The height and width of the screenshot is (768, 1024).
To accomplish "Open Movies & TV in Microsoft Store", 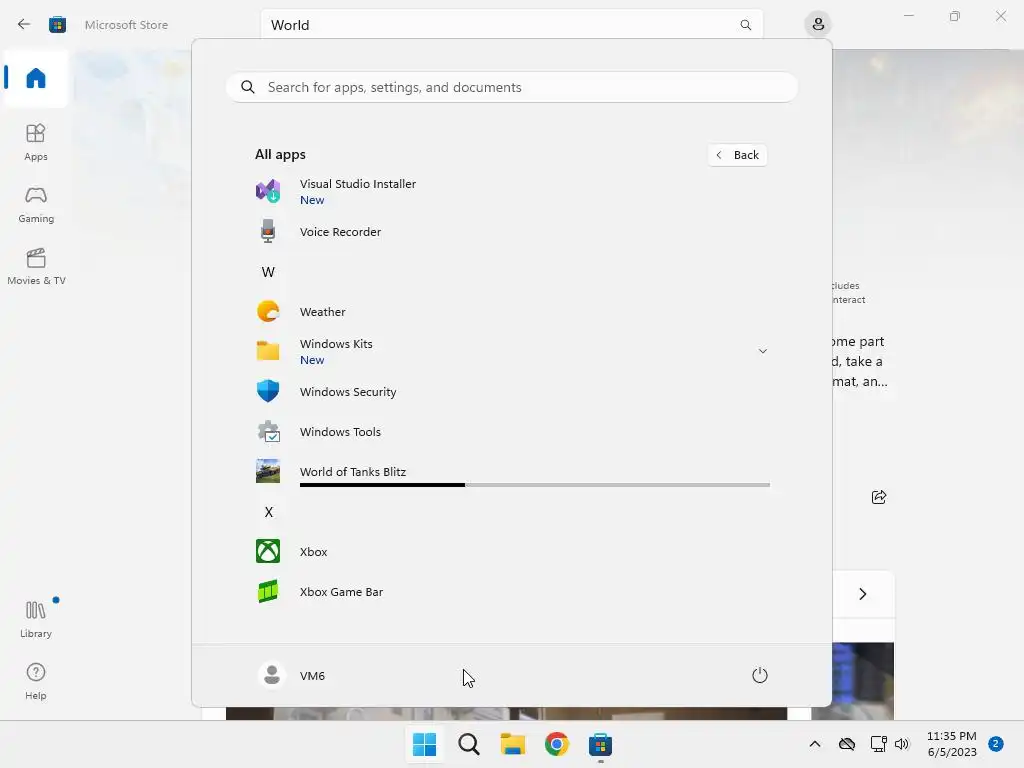I will (36, 266).
